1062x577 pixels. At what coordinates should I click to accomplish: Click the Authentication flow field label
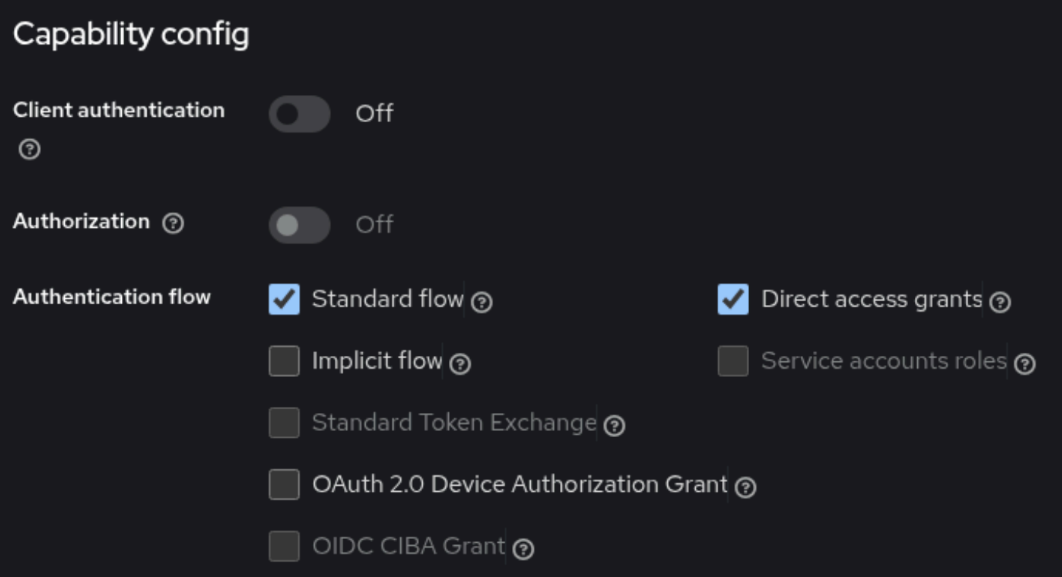112,297
